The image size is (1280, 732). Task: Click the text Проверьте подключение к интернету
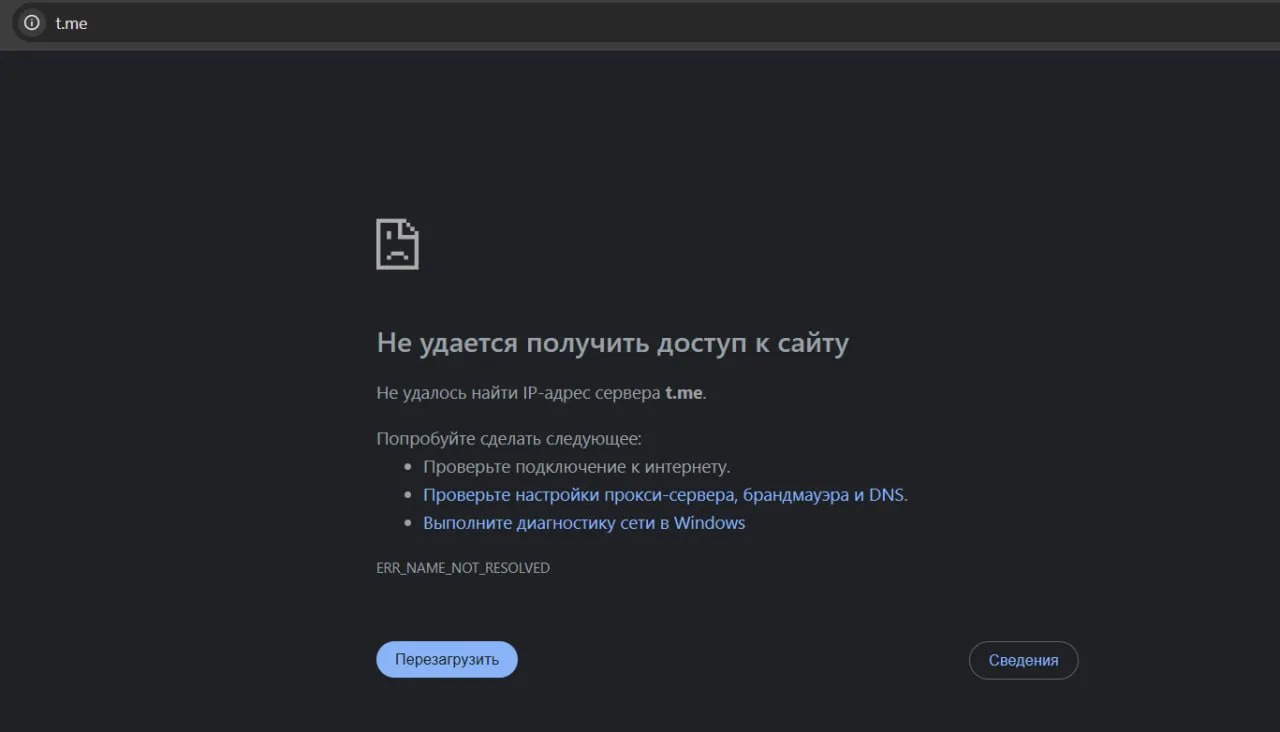[577, 467]
